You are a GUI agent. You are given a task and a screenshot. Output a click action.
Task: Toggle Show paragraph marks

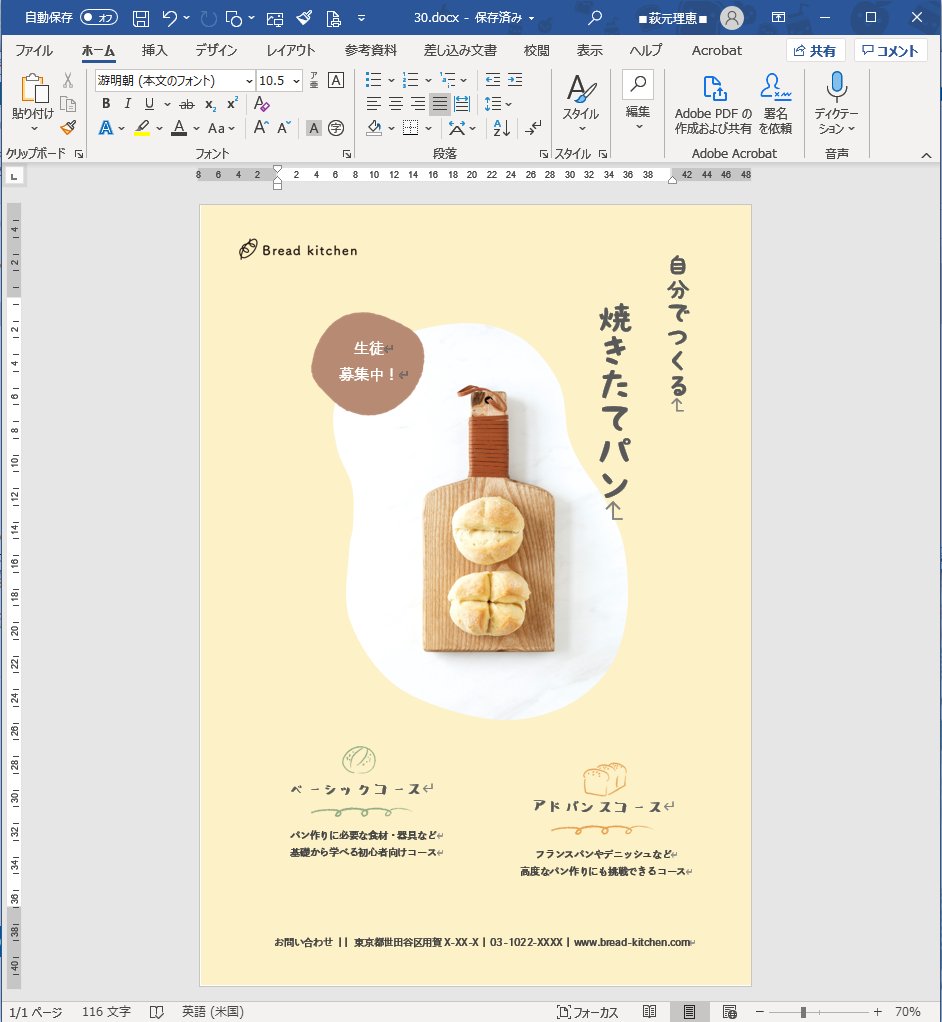[533, 128]
